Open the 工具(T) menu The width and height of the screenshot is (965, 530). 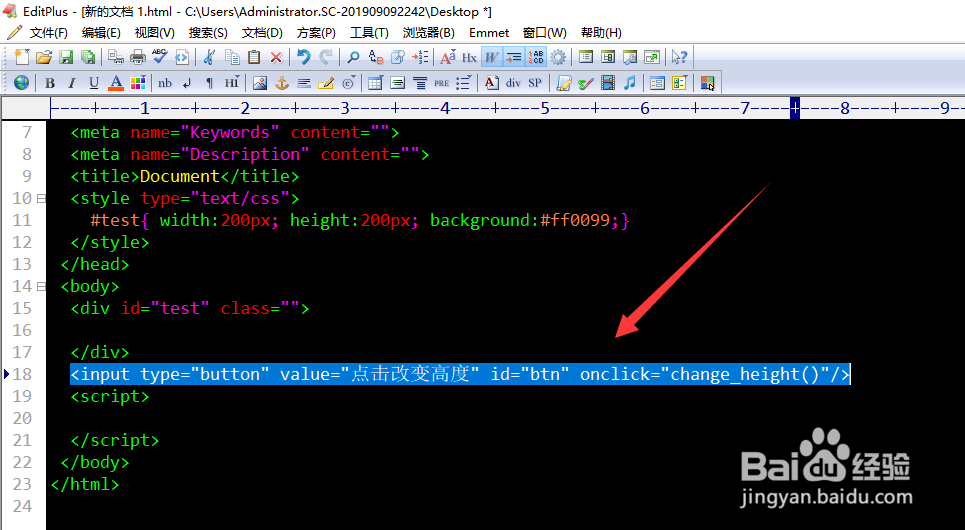369,33
